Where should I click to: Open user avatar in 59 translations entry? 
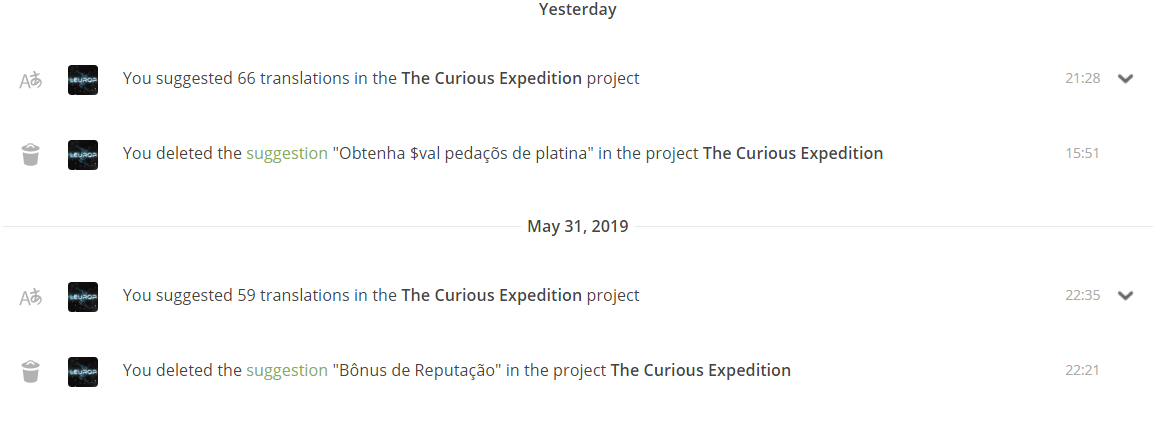click(x=83, y=297)
